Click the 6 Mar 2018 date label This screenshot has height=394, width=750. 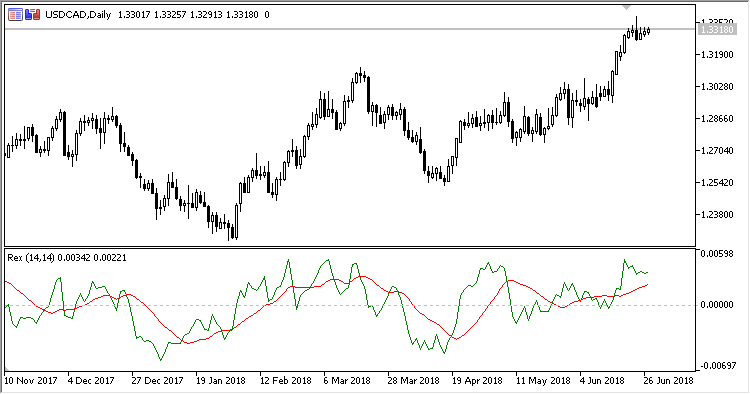pyautogui.click(x=347, y=381)
